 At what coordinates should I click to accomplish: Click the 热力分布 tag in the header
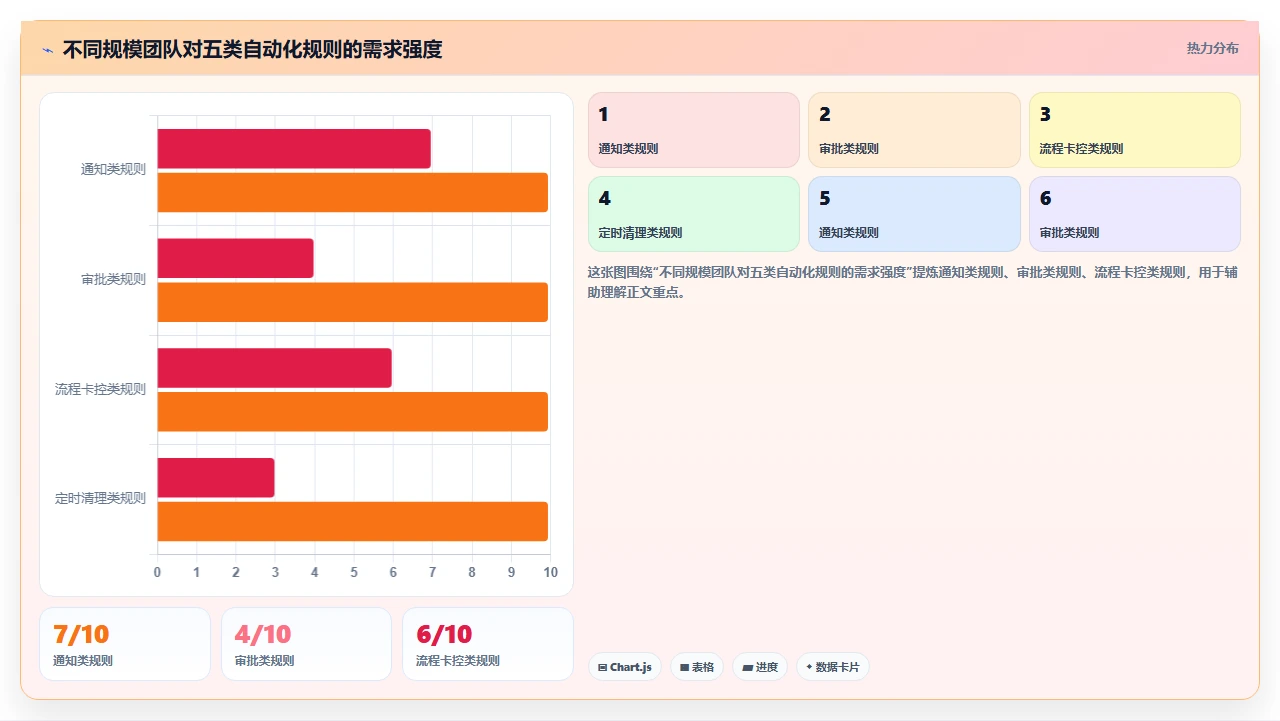pyautogui.click(x=1212, y=48)
